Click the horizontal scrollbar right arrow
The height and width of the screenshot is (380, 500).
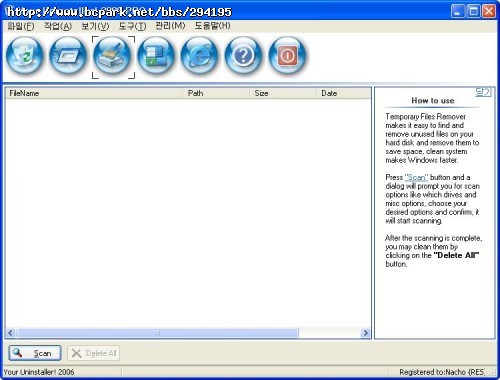pos(366,333)
